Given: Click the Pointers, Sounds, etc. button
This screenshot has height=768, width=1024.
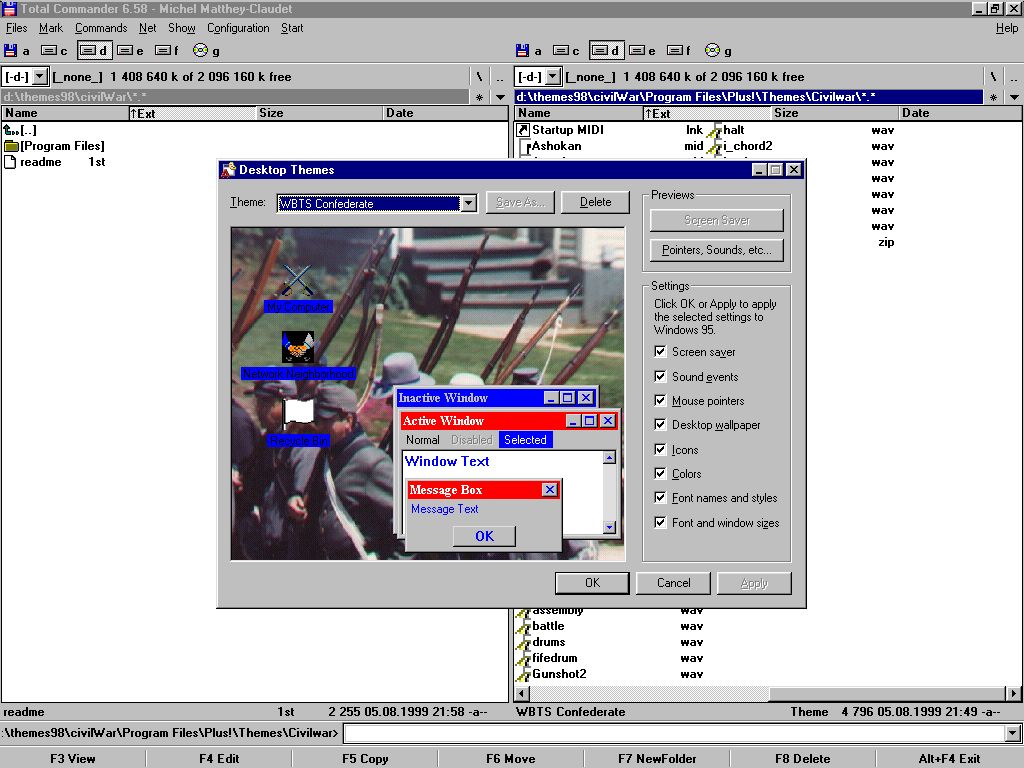Looking at the screenshot, I should click(717, 250).
